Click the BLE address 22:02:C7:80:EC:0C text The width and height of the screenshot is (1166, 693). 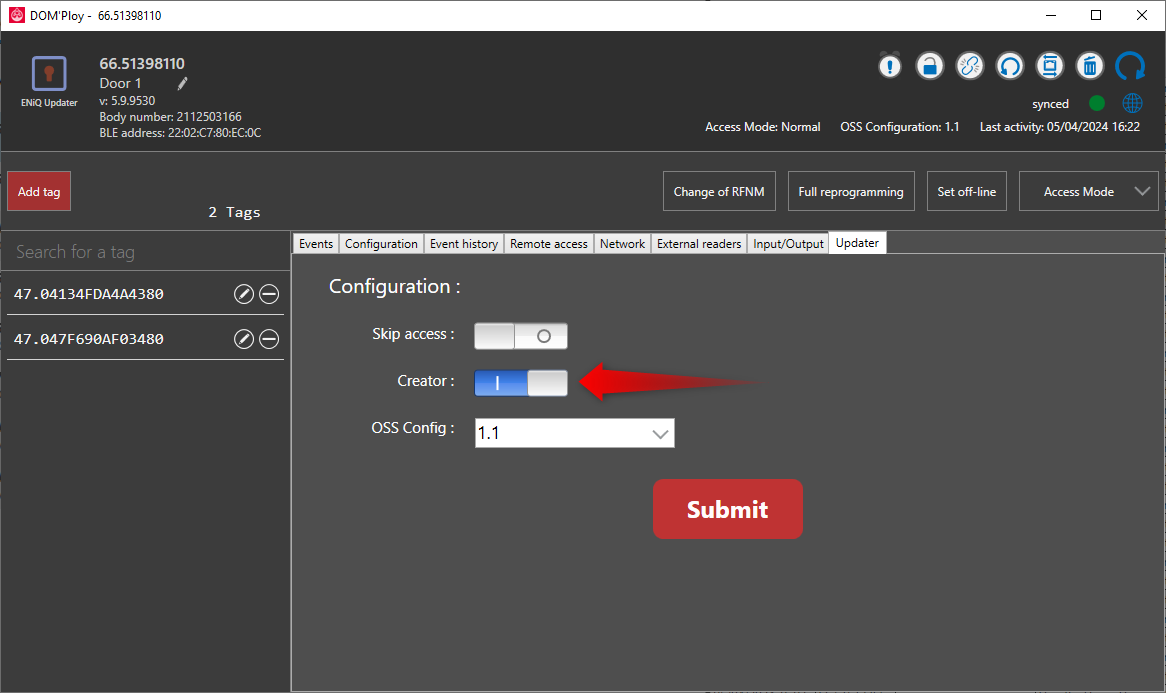click(180, 133)
